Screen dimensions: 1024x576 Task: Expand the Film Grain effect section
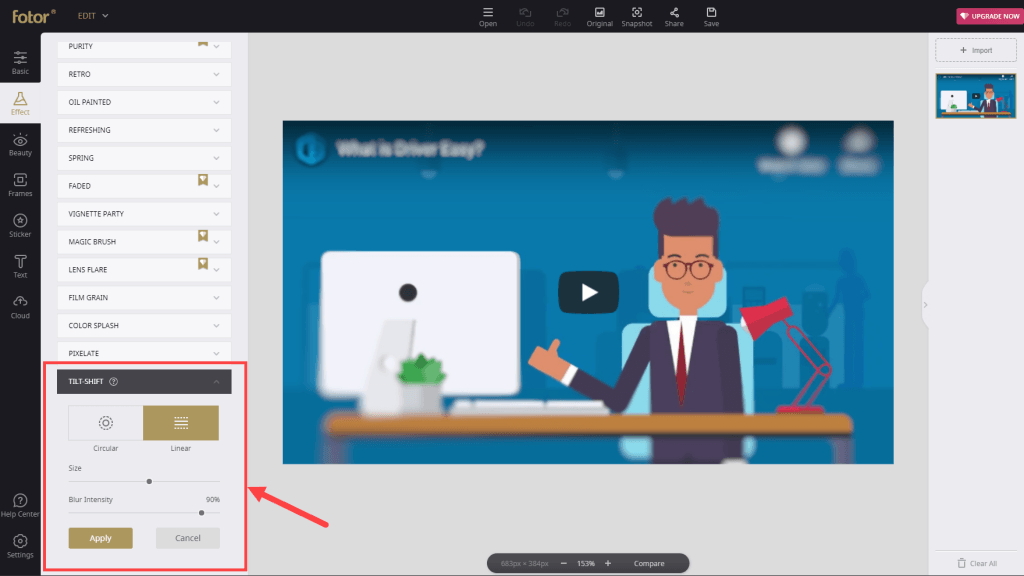point(144,298)
